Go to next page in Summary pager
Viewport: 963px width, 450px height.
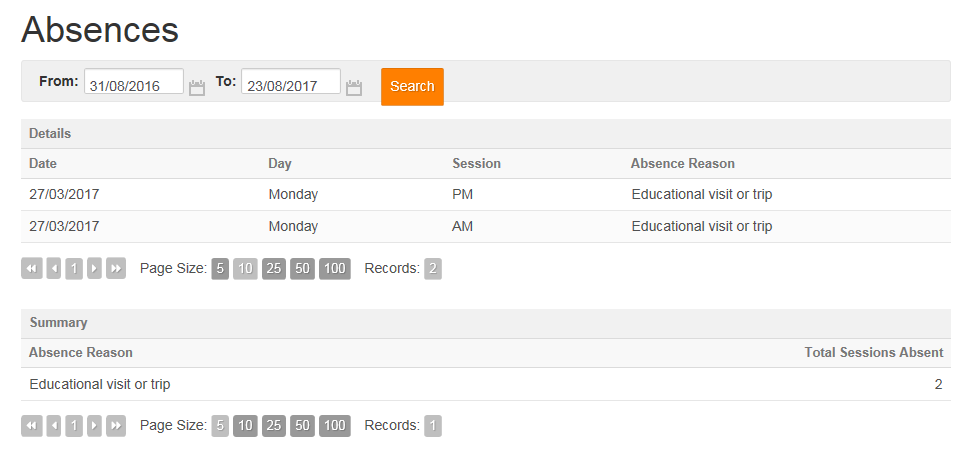94,425
